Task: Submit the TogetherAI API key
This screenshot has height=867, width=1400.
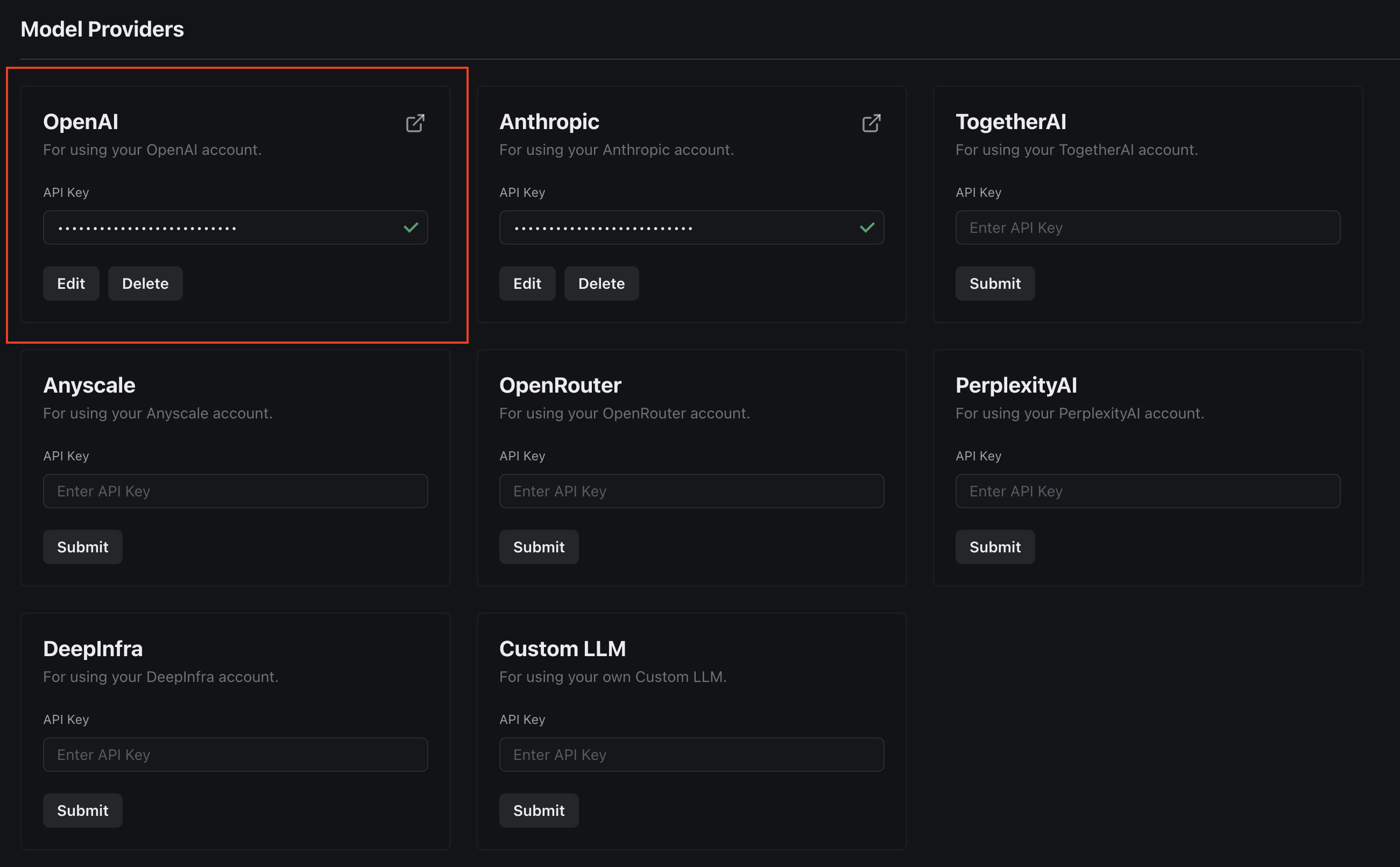Action: 994,283
